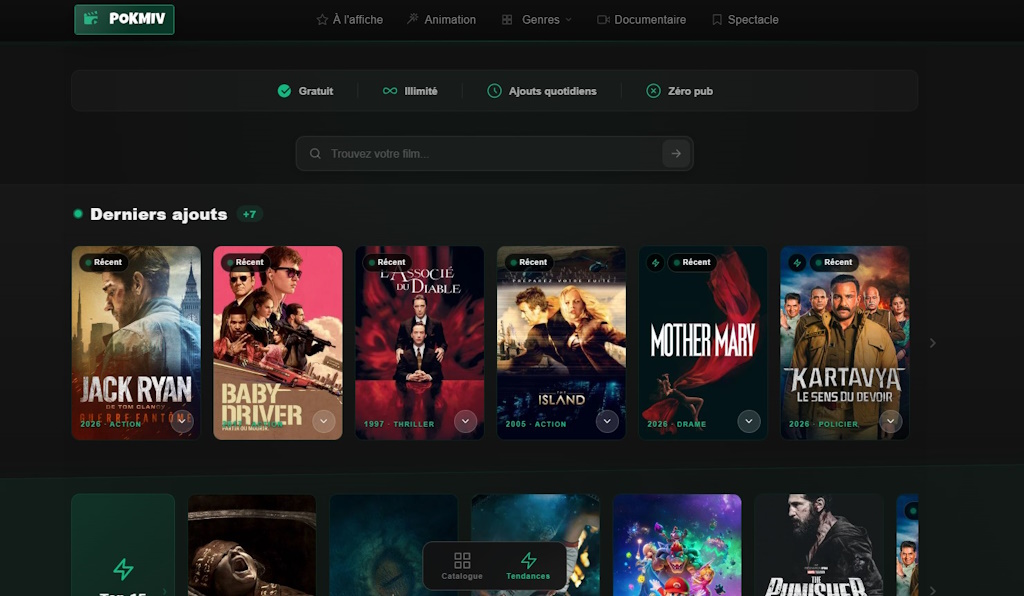This screenshot has width=1024, height=596.
Task: Click the magic wand icon beside Animation
Action: (x=412, y=19)
